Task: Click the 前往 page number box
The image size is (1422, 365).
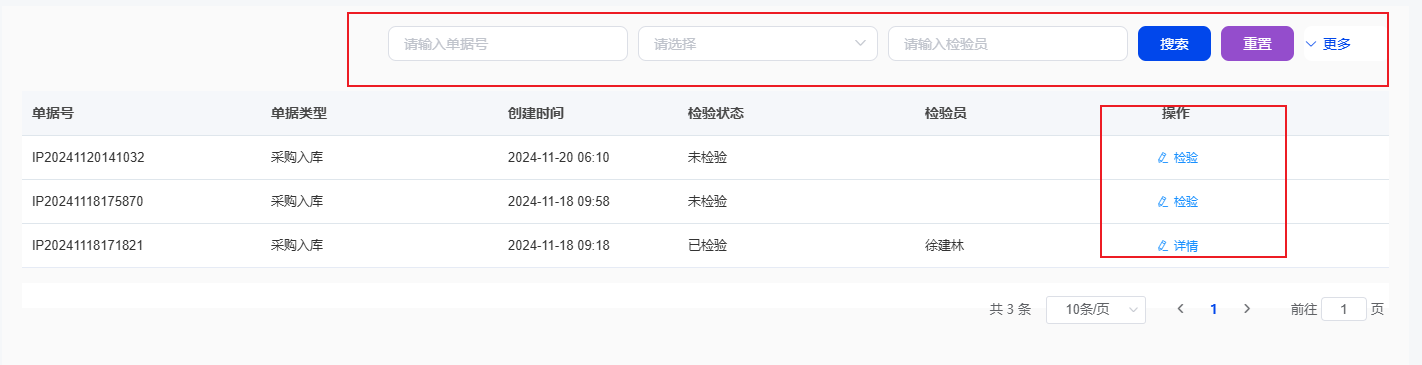Action: pos(1344,310)
